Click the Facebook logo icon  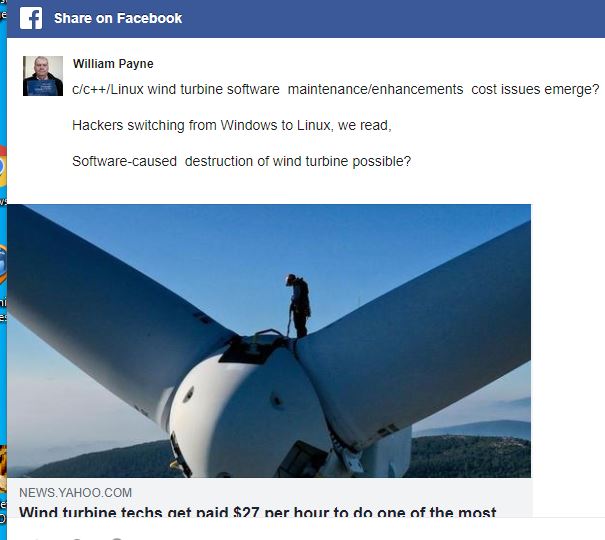click(x=31, y=18)
